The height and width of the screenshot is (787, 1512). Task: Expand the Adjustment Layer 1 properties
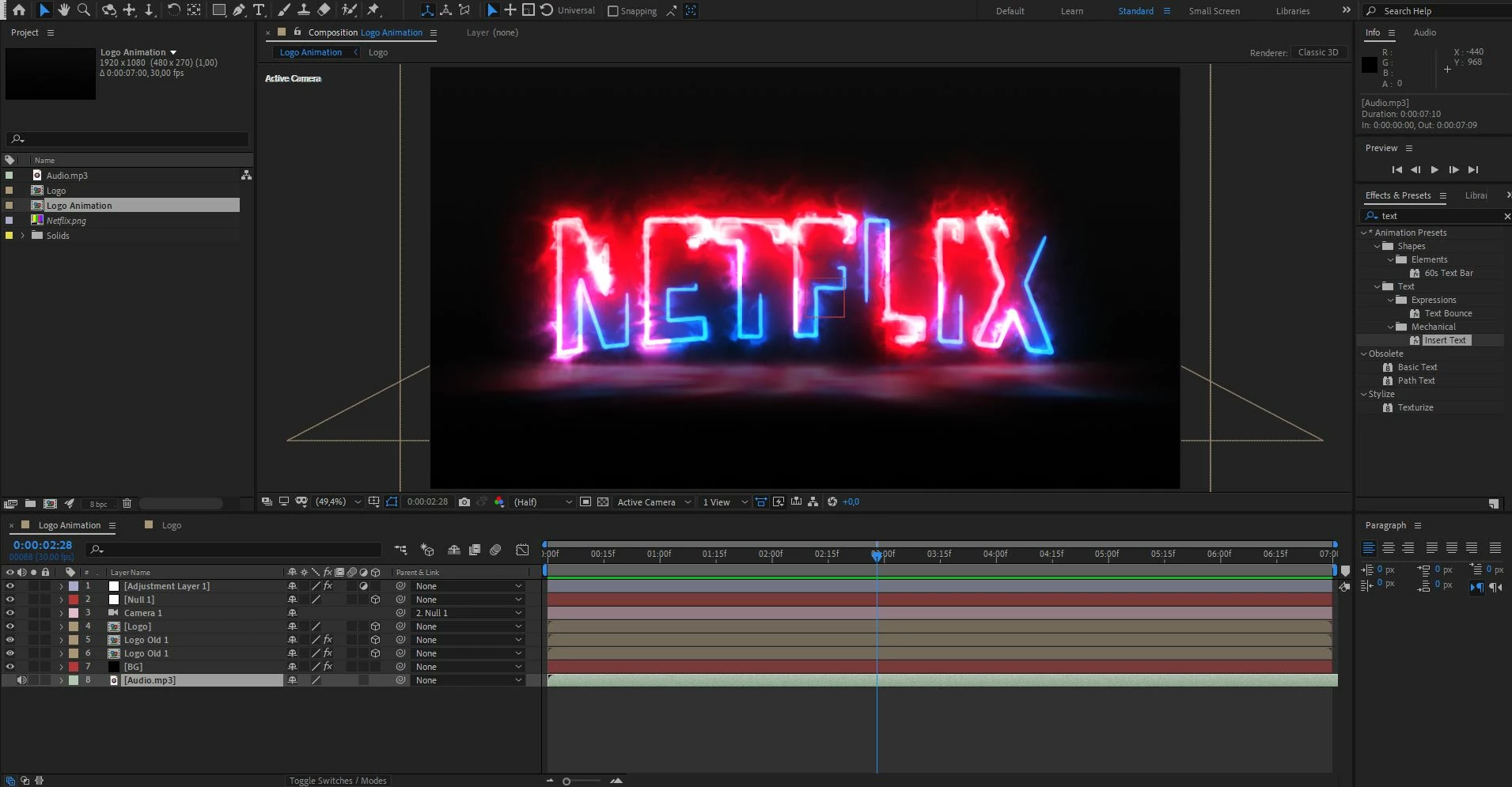click(x=61, y=586)
